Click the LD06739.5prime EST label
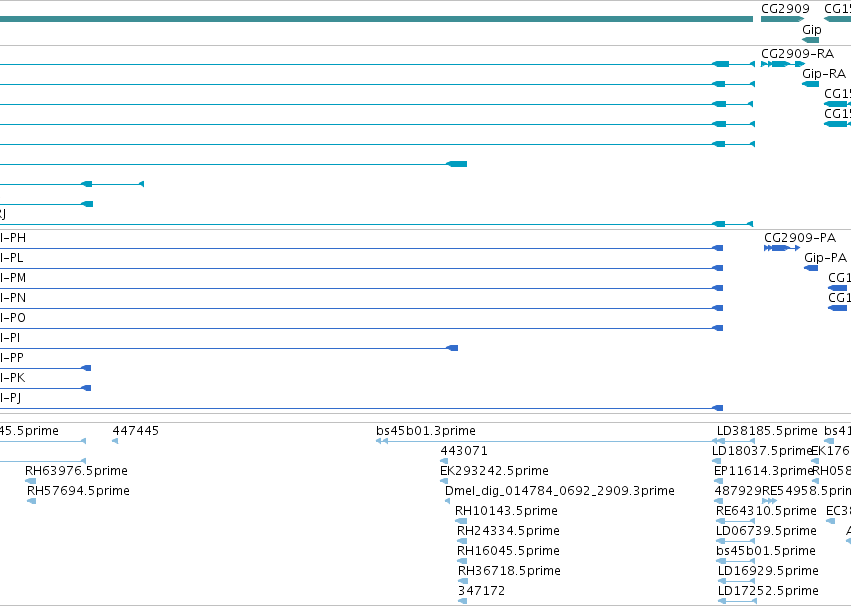Screen dimensions: 851x606 766,531
